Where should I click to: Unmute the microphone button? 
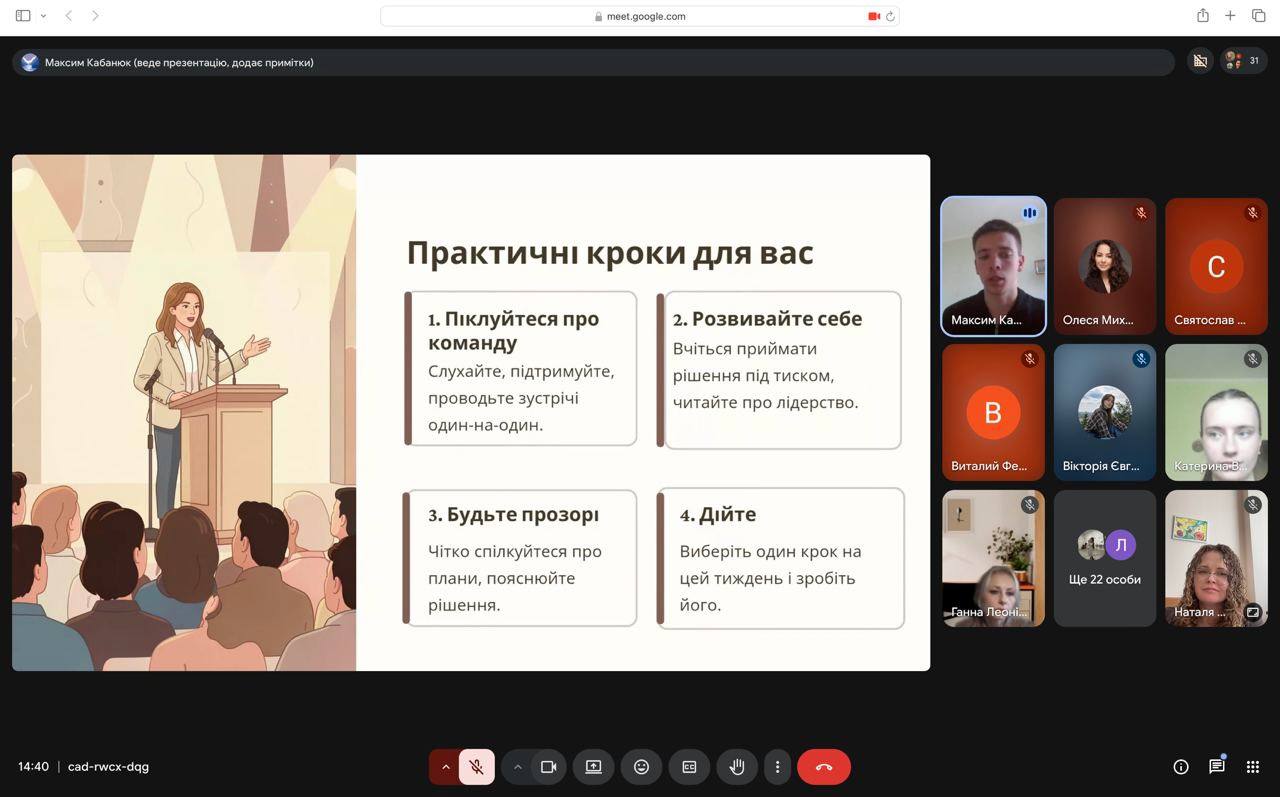coord(477,767)
